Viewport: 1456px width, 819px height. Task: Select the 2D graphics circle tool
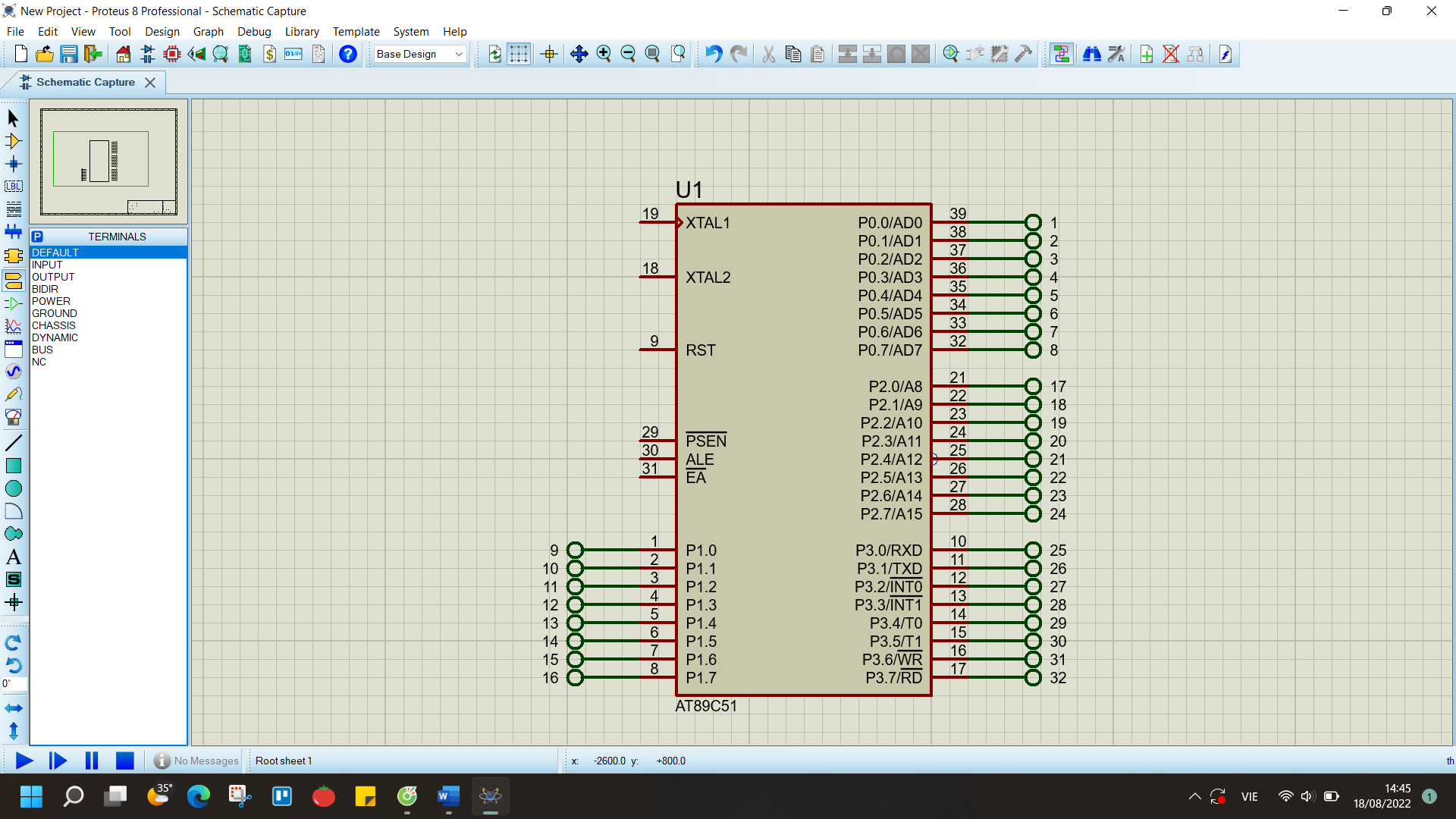pyautogui.click(x=13, y=489)
